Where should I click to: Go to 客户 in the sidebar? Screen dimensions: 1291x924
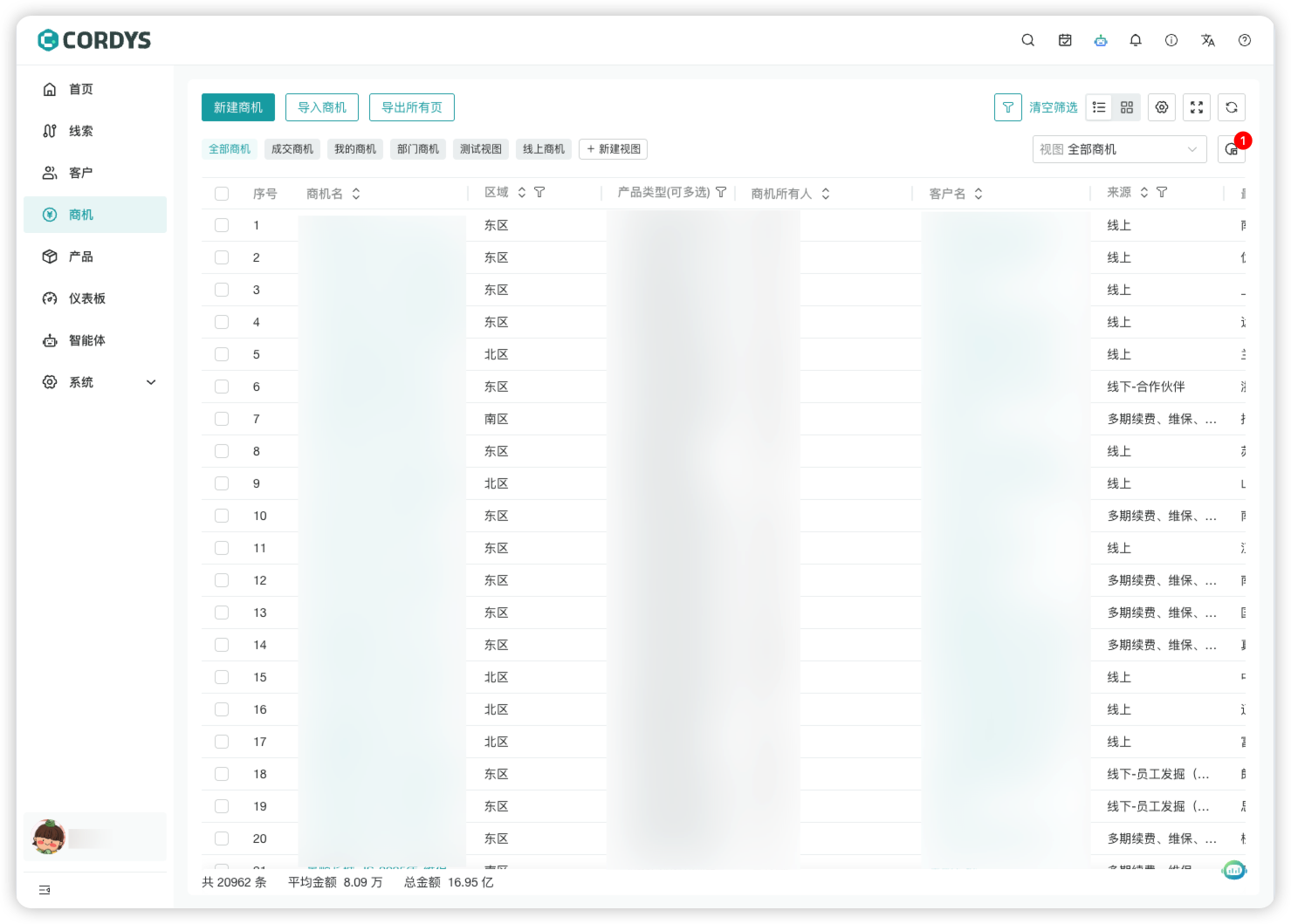[x=80, y=173]
